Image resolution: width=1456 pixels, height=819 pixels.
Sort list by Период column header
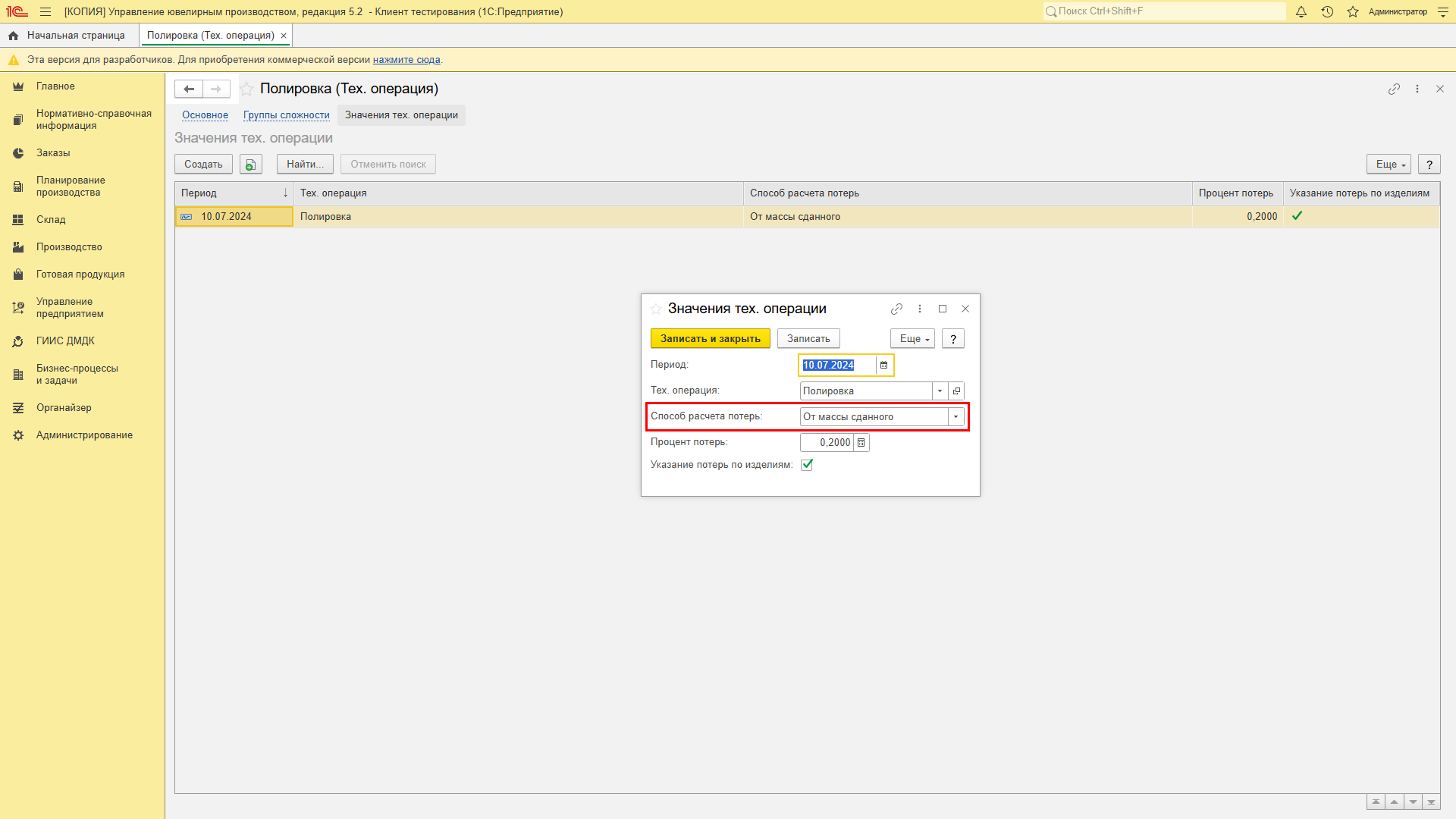click(x=234, y=193)
